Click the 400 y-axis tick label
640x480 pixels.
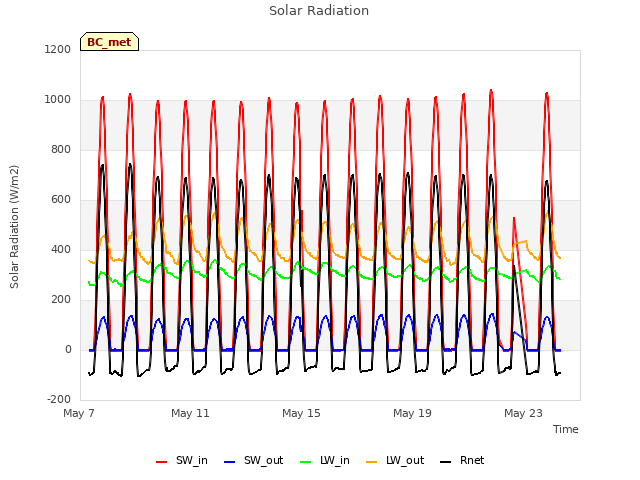point(61,250)
